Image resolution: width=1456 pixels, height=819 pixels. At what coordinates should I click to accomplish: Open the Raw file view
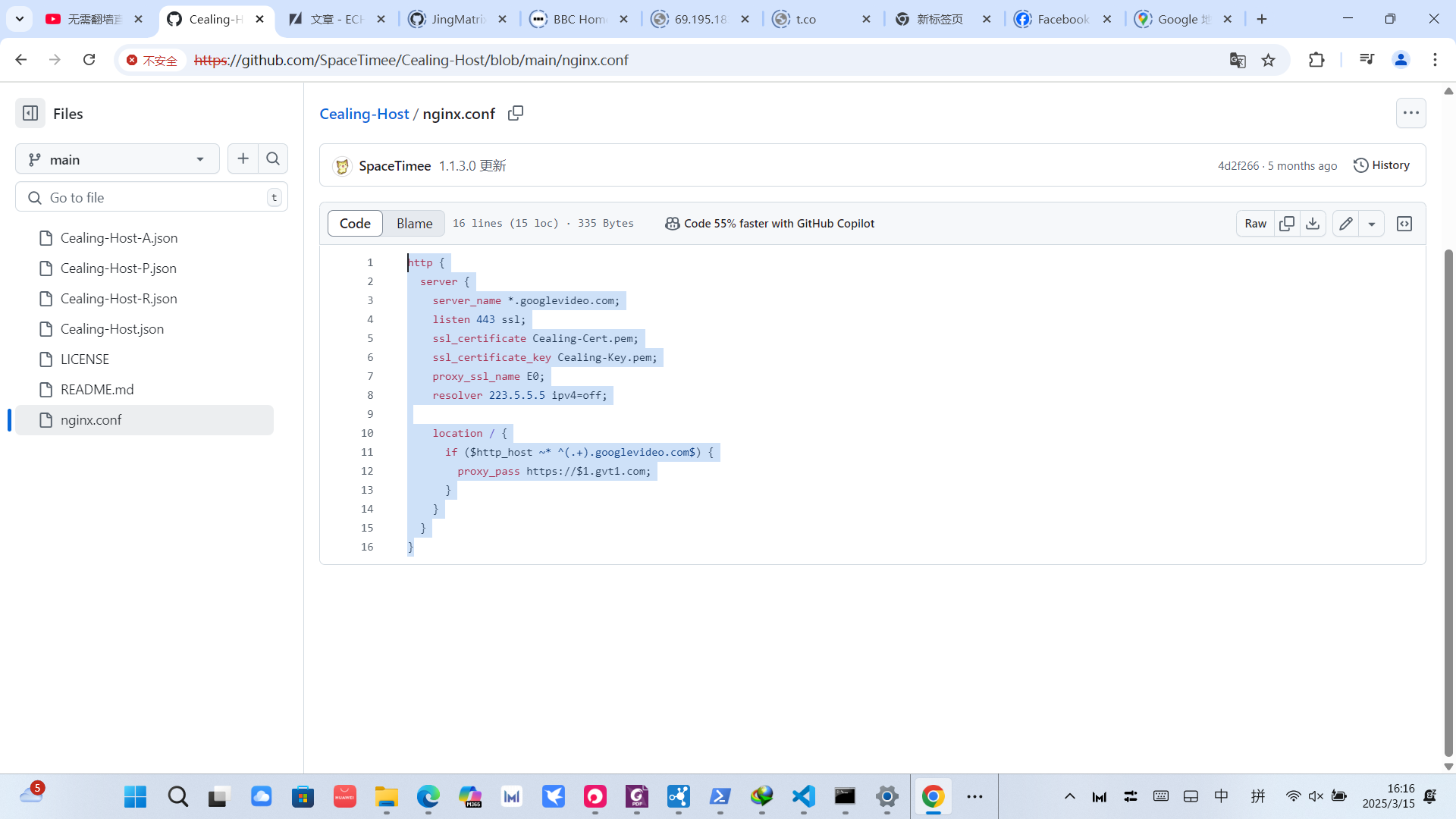[1255, 223]
